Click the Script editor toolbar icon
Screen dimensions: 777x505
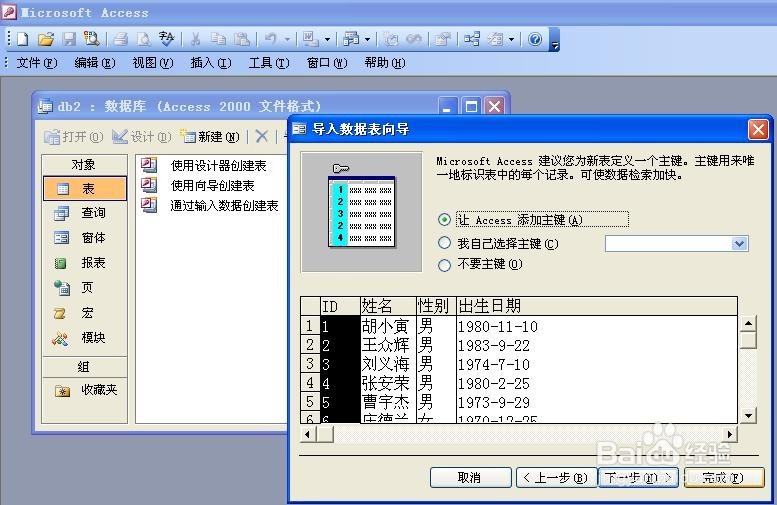[414, 39]
